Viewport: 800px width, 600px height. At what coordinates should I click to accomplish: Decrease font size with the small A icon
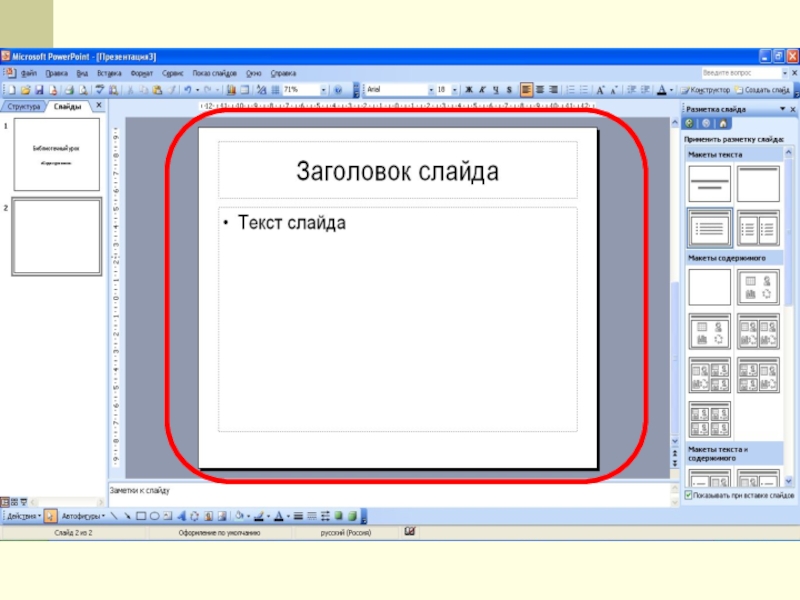pos(614,90)
